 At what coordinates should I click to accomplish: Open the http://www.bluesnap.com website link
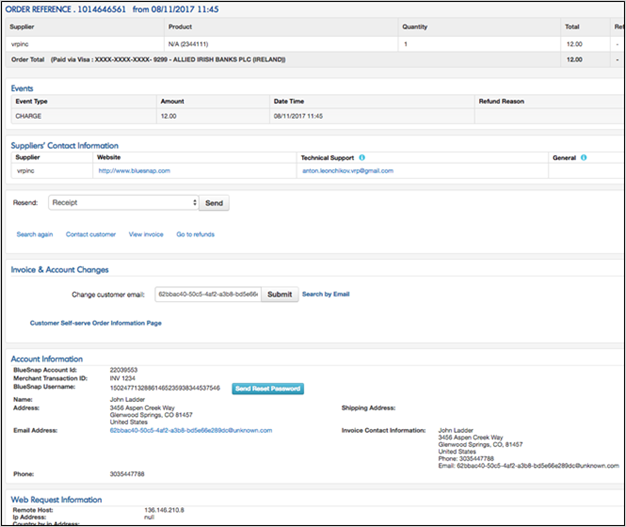133,171
